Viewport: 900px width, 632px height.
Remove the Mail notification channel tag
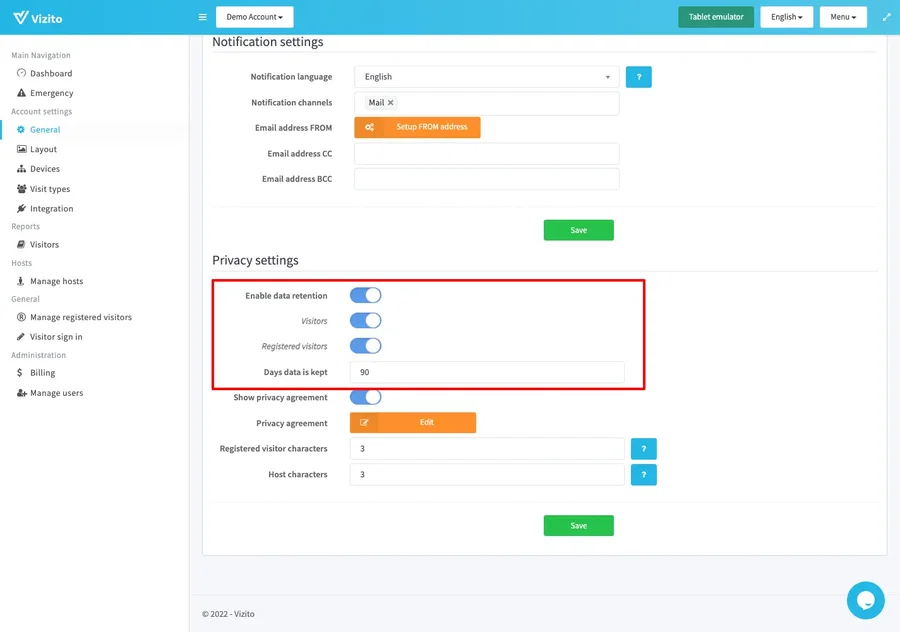point(391,103)
